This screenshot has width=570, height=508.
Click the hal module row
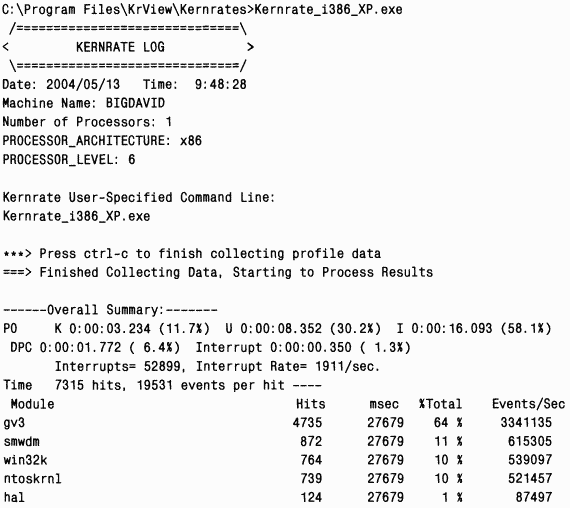pos(278,497)
